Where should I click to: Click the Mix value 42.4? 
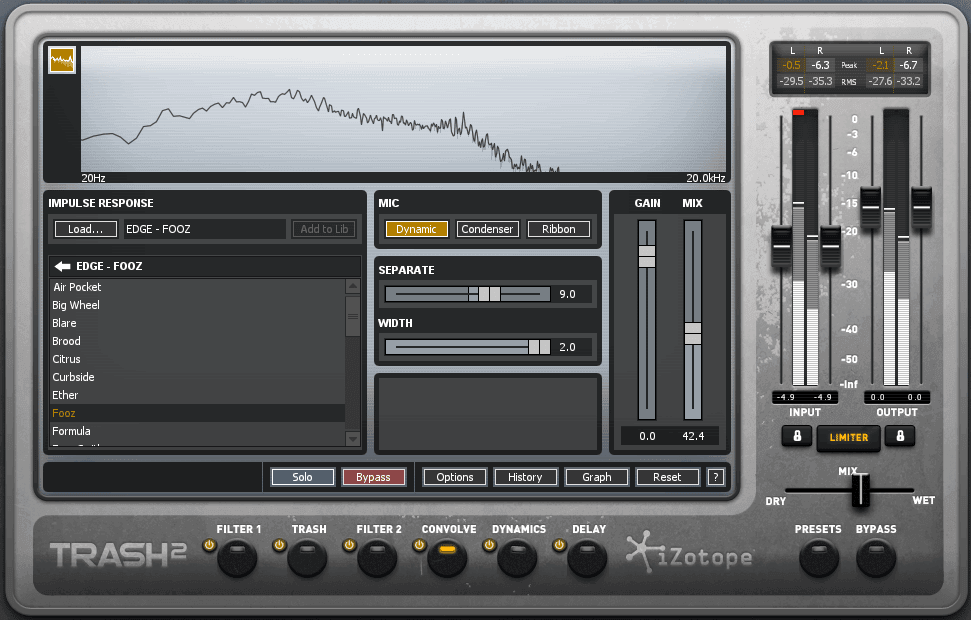(693, 436)
